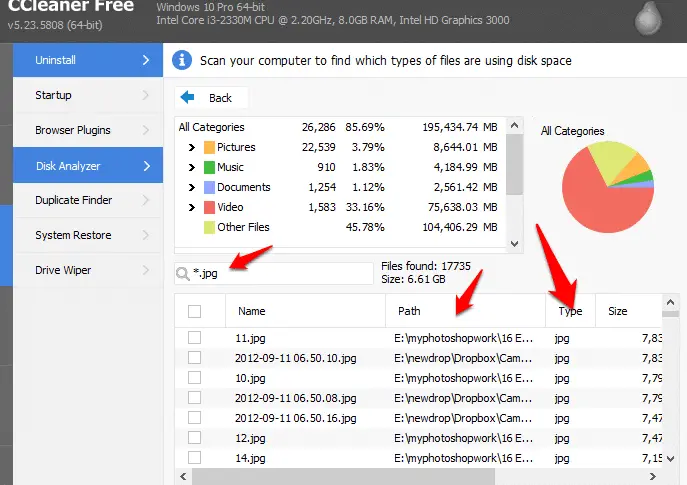
Task: Check the box for 2012-09-11 06.50.16.jpg
Action: (x=195, y=418)
